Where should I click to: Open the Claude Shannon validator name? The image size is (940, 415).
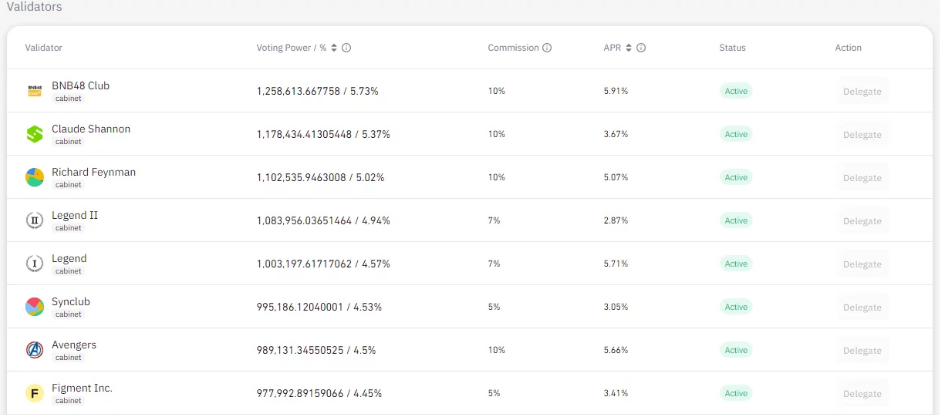pos(91,129)
